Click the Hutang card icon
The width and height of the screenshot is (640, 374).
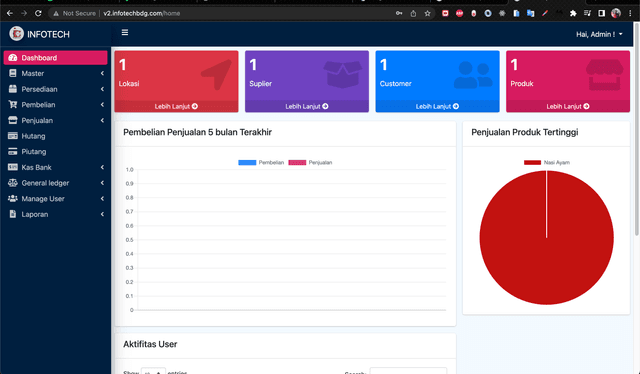tap(13, 136)
